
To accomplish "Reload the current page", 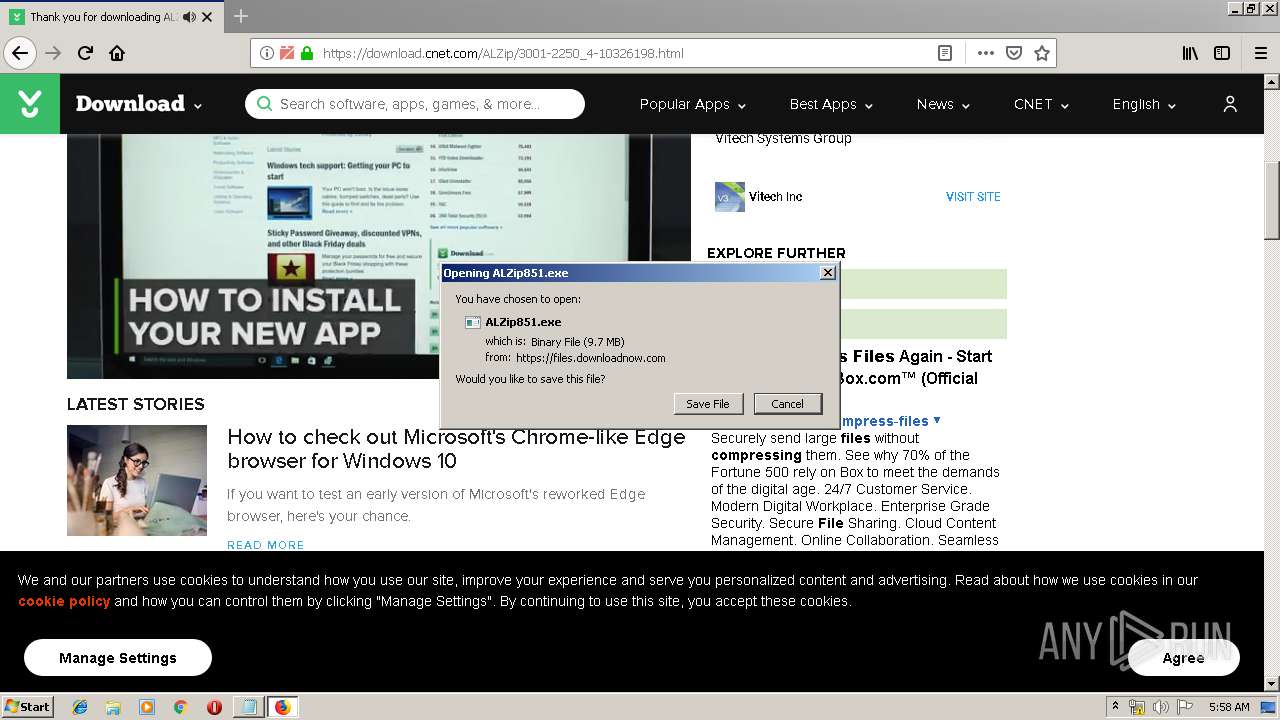I will point(85,53).
